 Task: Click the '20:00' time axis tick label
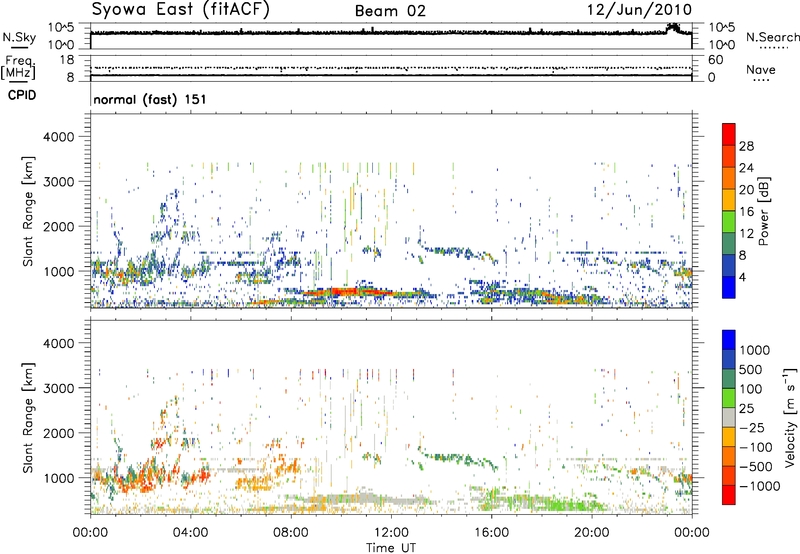coord(592,533)
